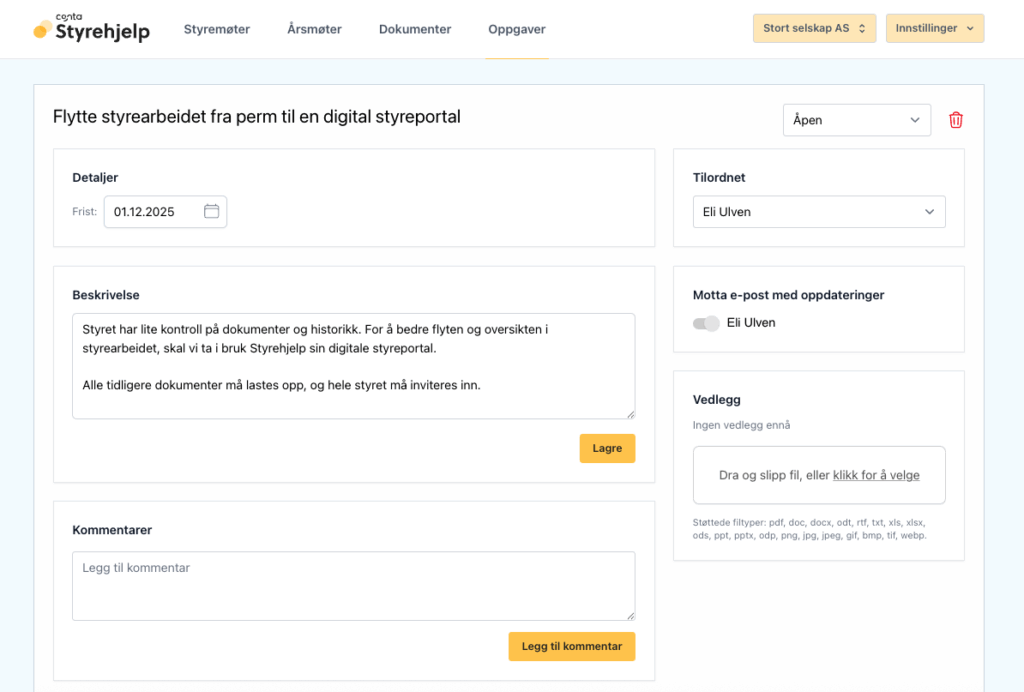Select the Oppgaver tab
The image size is (1024, 692).
(x=517, y=30)
